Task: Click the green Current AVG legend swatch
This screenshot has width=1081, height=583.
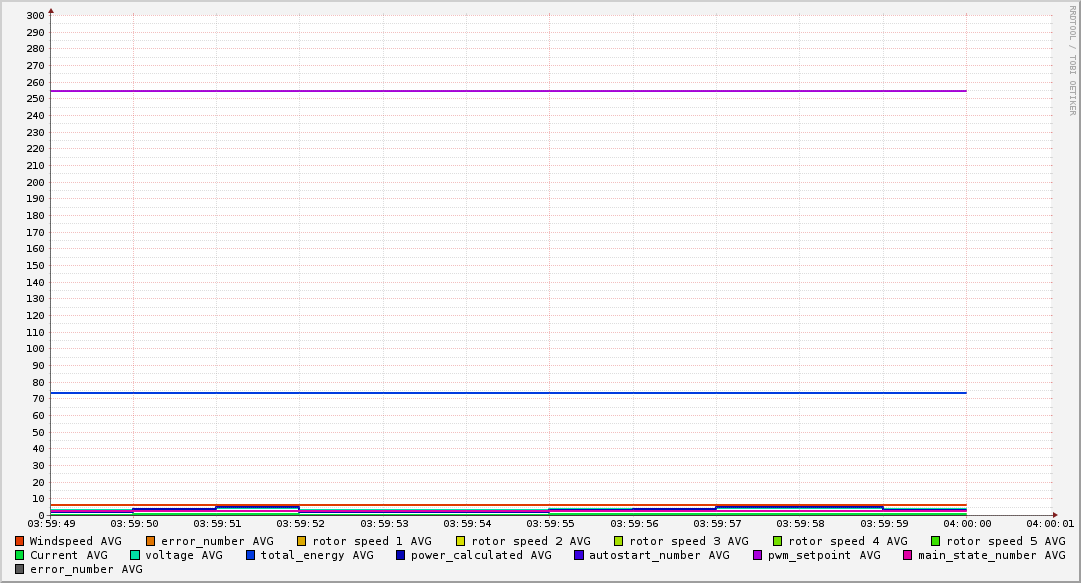Action: click(x=20, y=555)
